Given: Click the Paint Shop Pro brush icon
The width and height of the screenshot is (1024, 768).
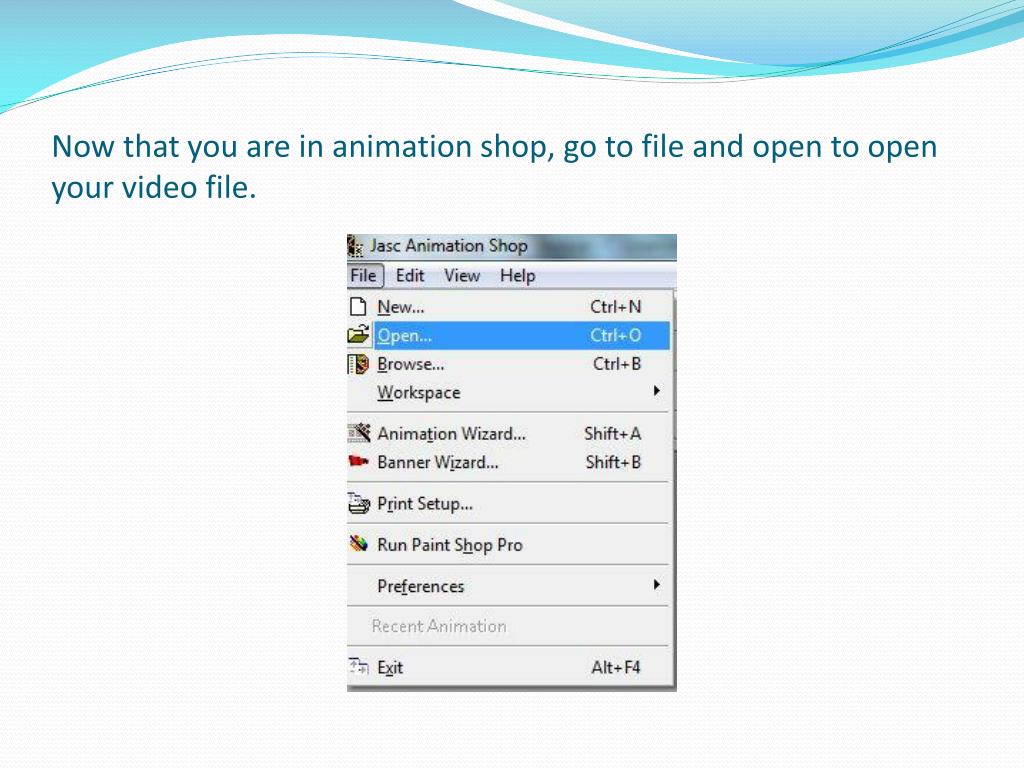Looking at the screenshot, I should (359, 544).
